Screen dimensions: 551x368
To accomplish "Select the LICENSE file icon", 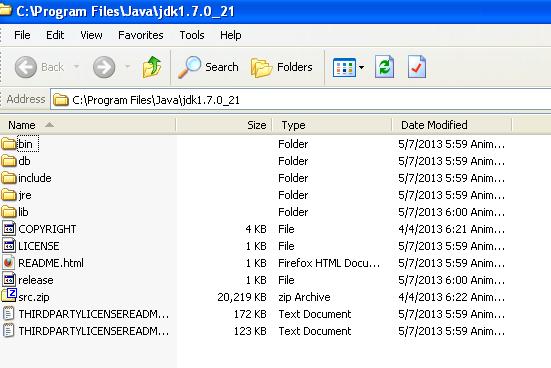I will click(x=9, y=245).
